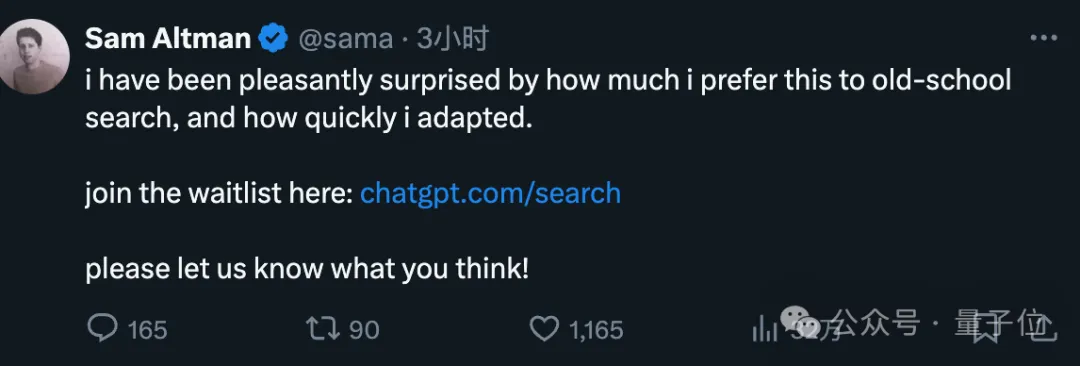Viewport: 1080px width, 366px height.
Task: Click the Sam Altman display name
Action: pos(168,40)
